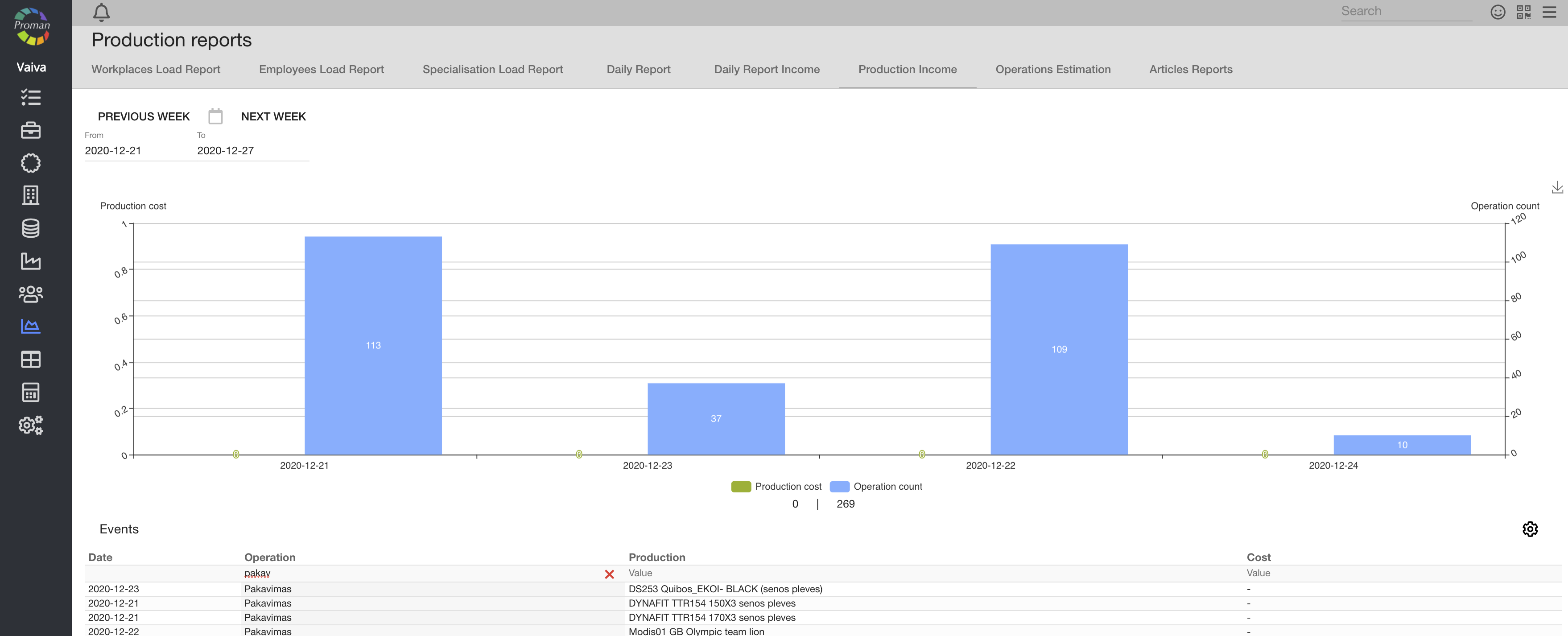
Task: Switch to the Daily Report tab
Action: (638, 70)
